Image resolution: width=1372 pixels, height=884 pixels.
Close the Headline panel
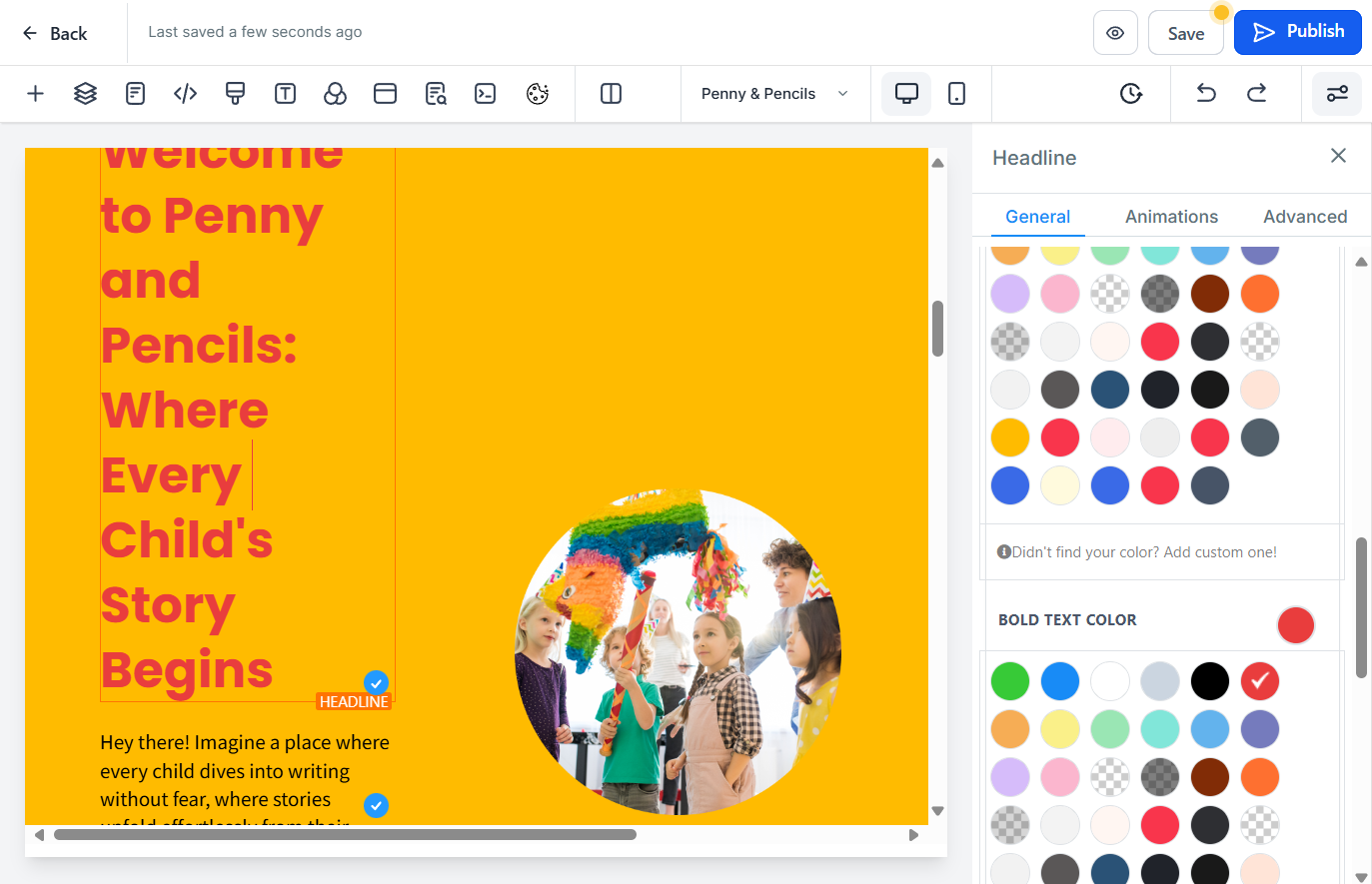[x=1338, y=156]
